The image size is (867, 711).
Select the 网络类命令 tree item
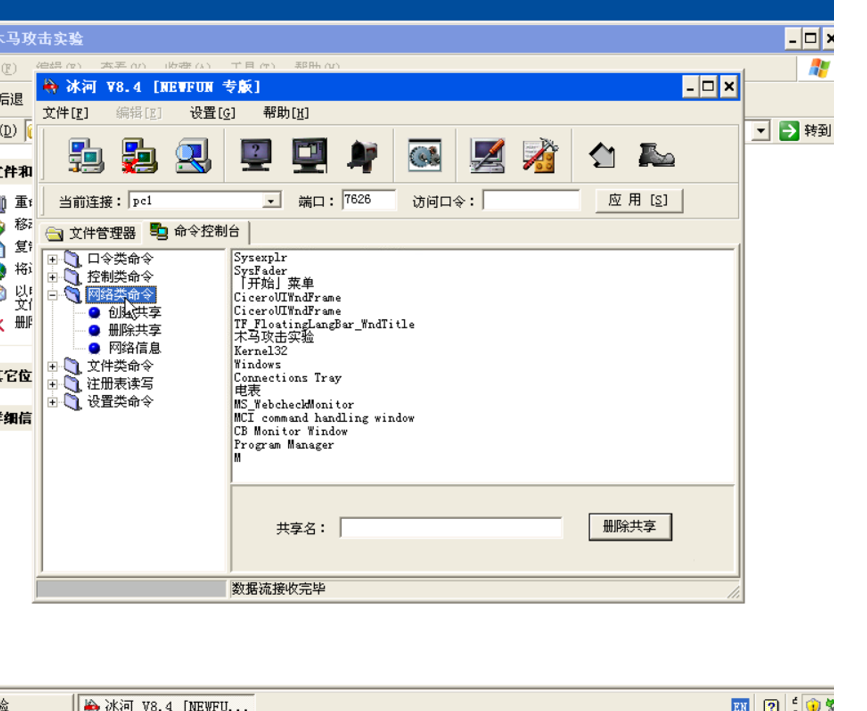tap(121, 294)
